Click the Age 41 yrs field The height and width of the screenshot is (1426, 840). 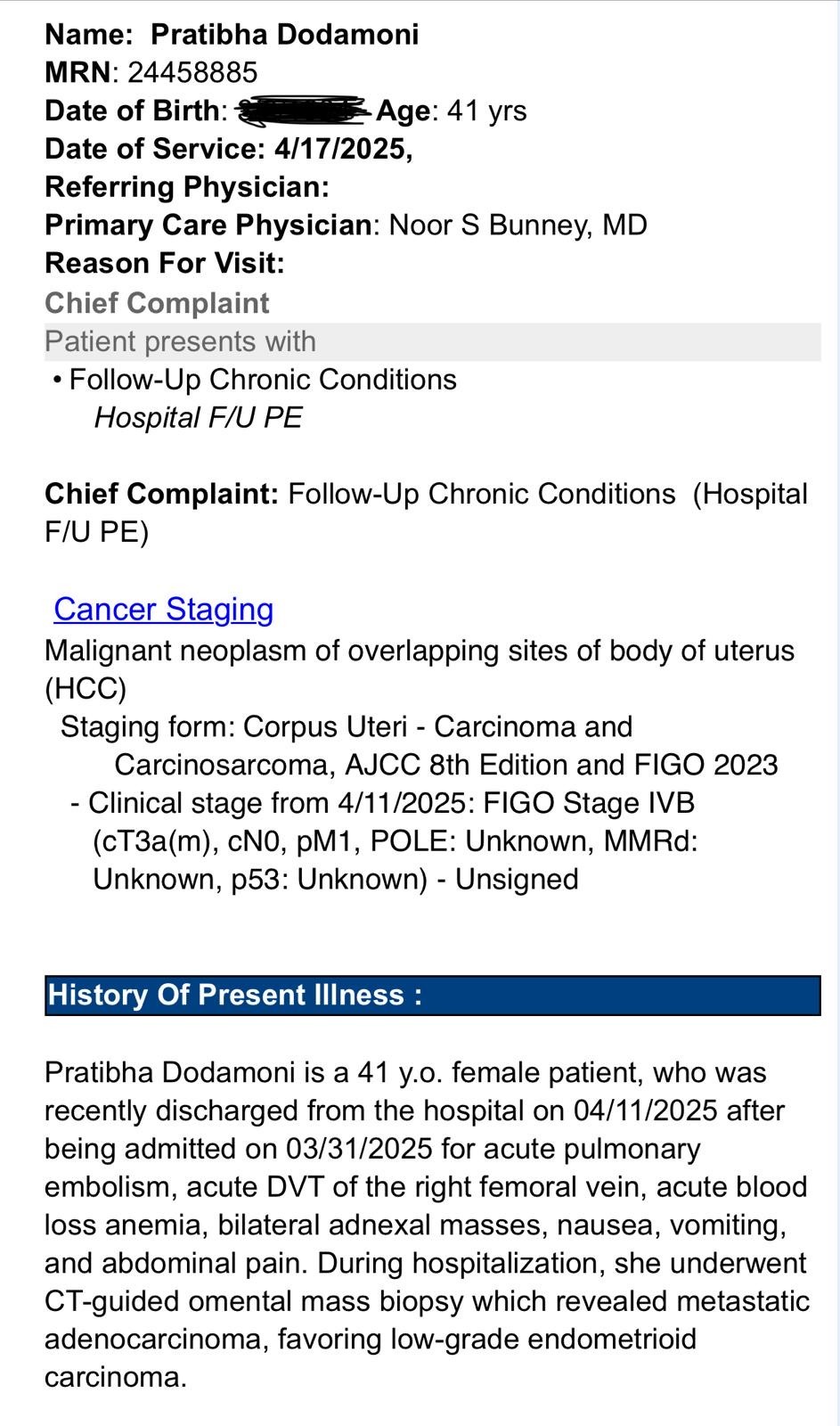pyautogui.click(x=452, y=111)
